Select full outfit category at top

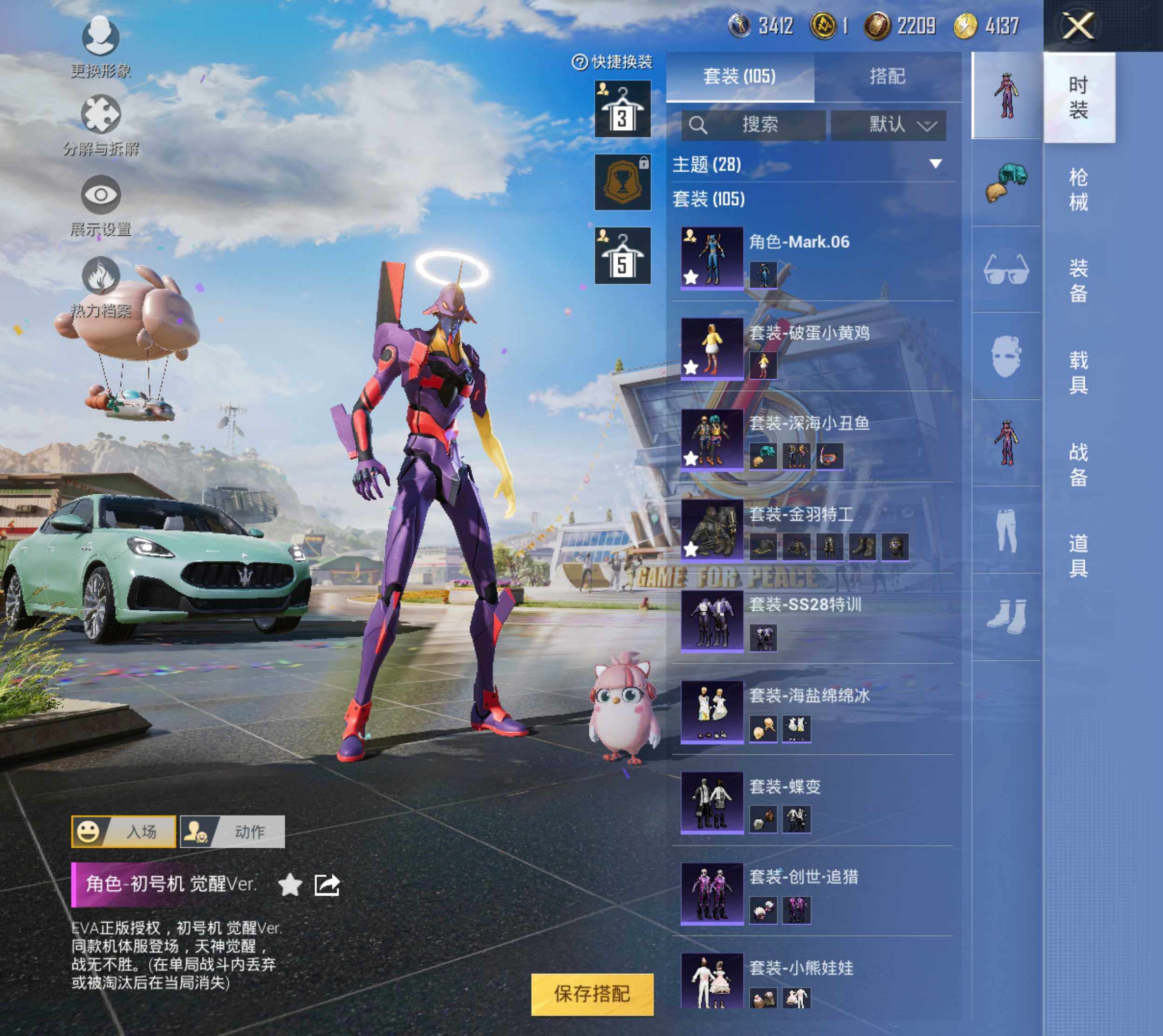(x=1006, y=95)
